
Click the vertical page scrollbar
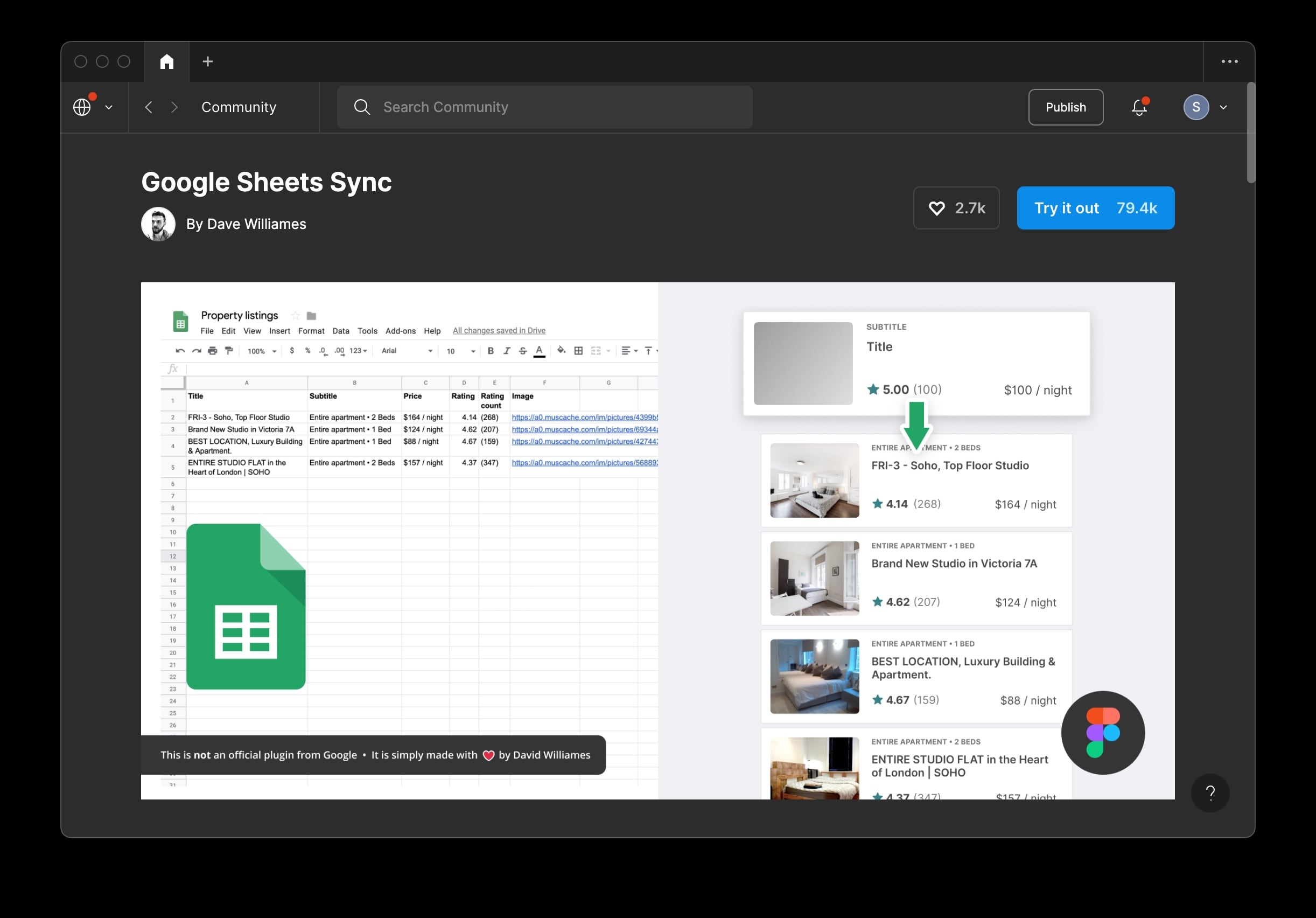pyautogui.click(x=1251, y=133)
